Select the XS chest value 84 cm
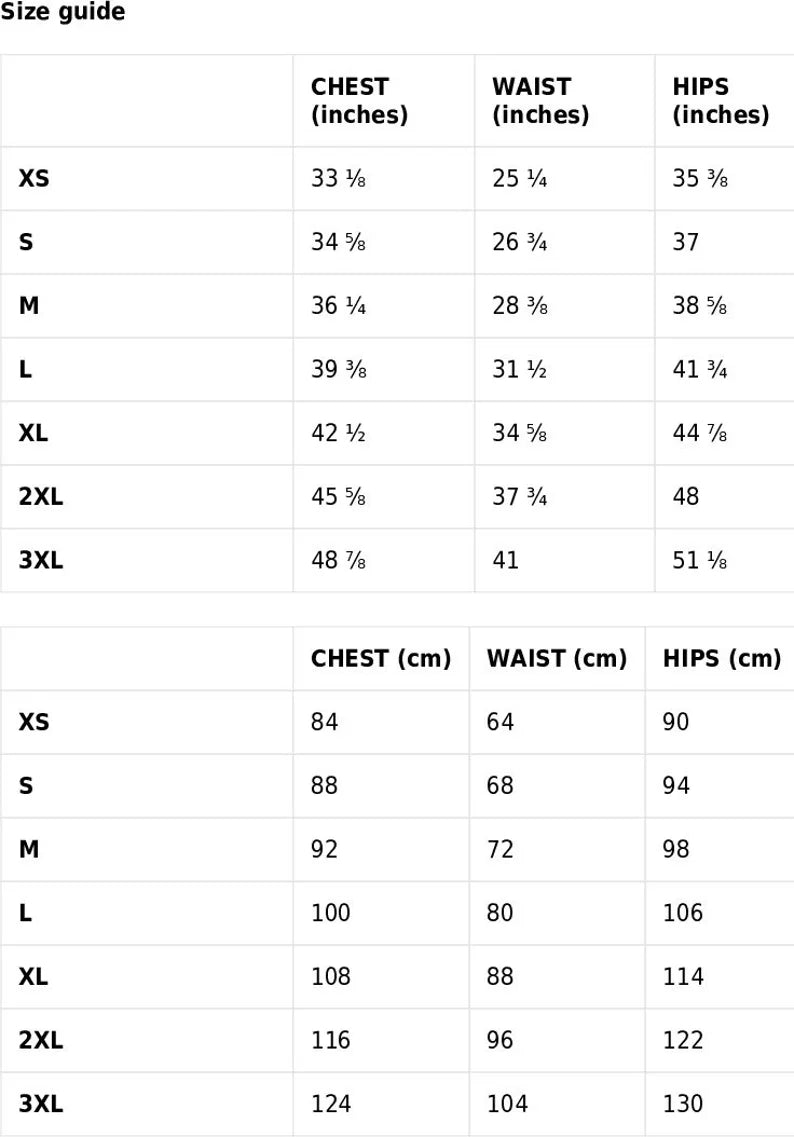794x1137 pixels. pos(325,722)
